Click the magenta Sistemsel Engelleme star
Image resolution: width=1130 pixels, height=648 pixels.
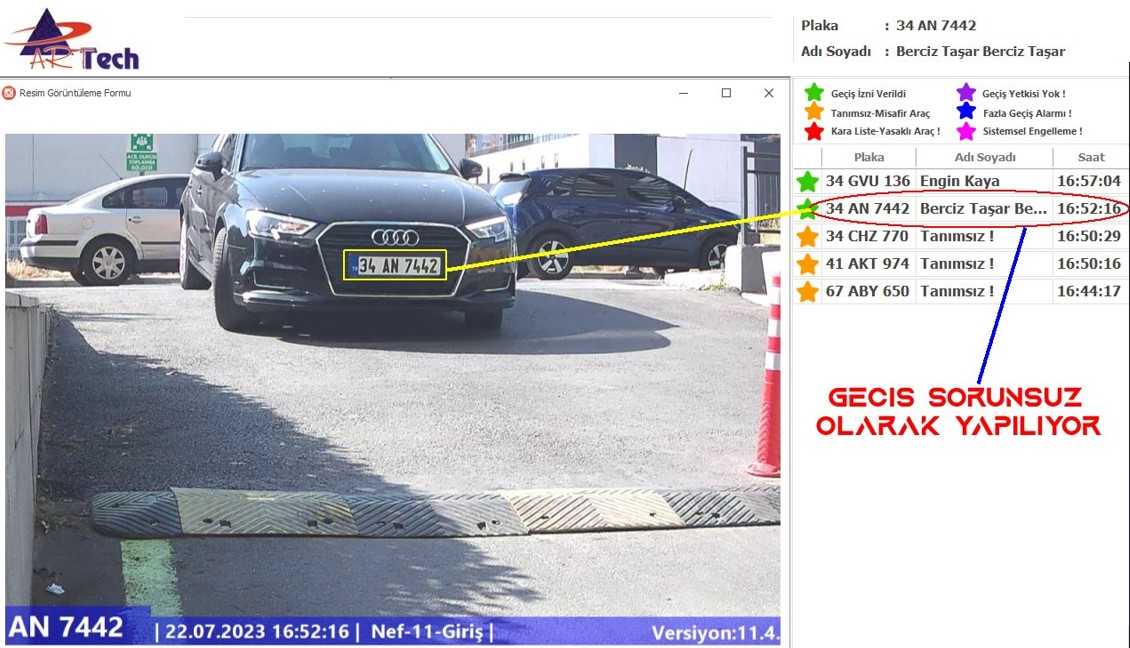pos(966,131)
